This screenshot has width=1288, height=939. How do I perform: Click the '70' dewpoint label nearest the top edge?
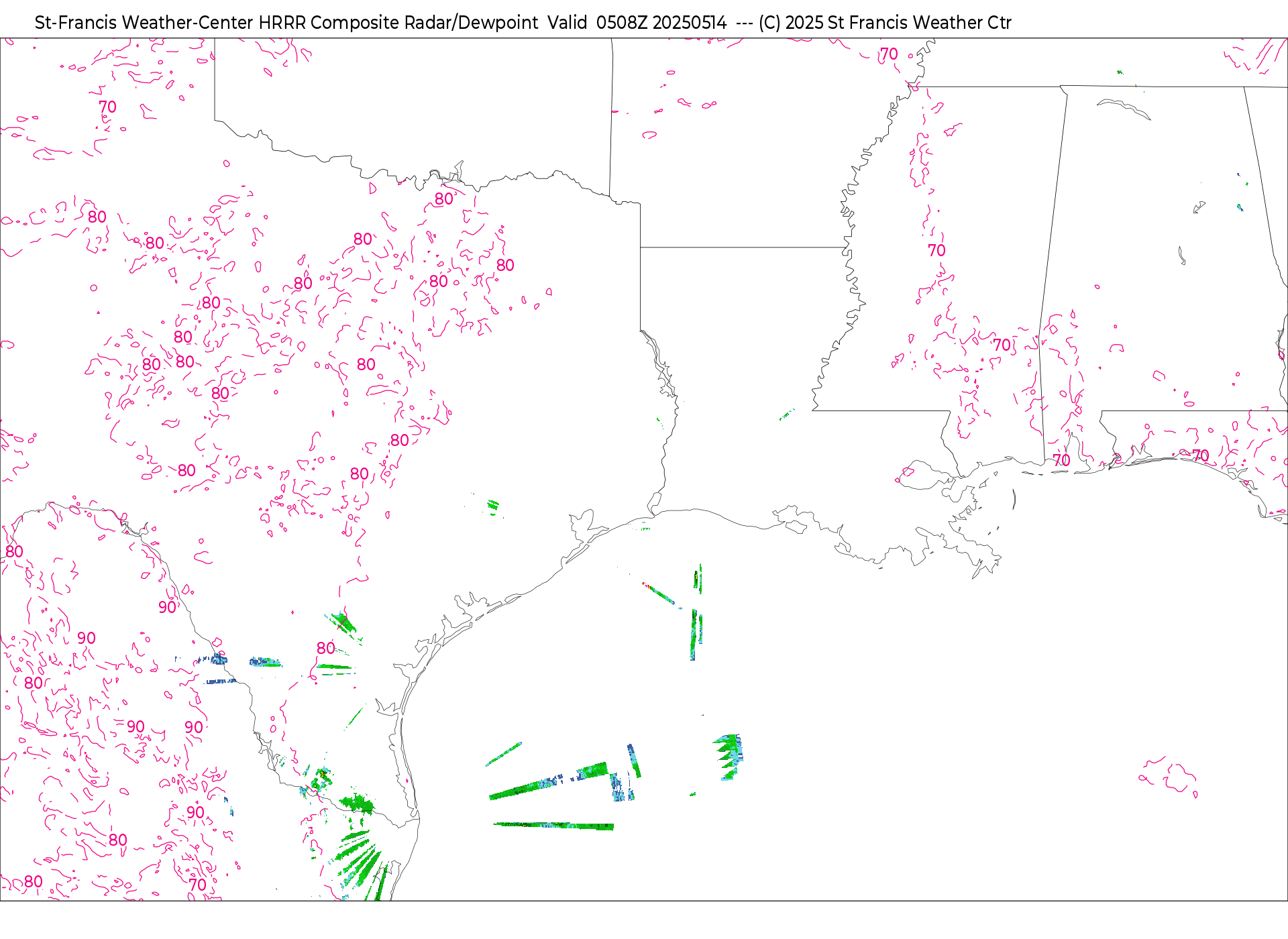[x=889, y=54]
